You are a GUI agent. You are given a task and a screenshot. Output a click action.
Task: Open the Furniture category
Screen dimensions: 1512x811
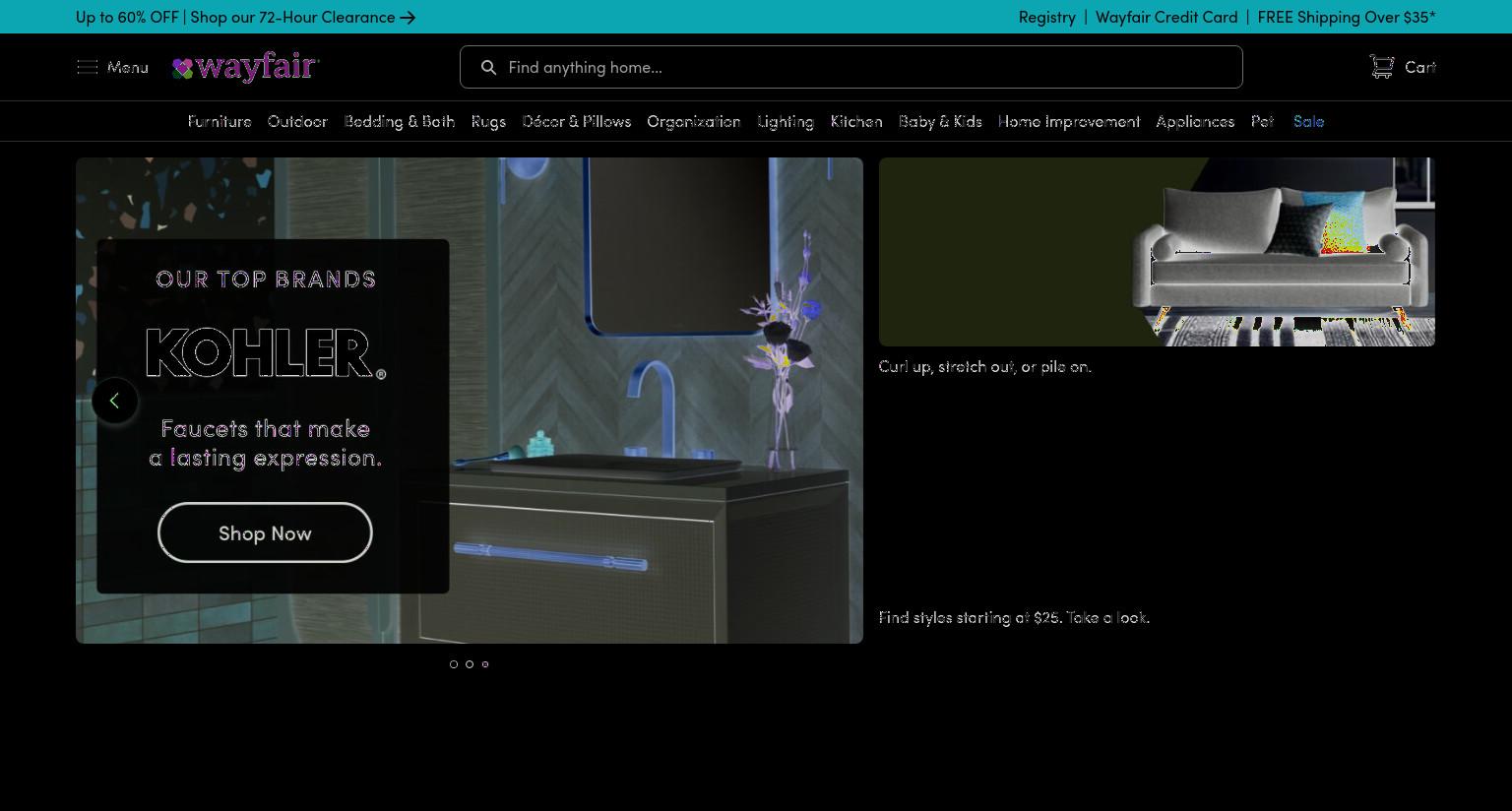[220, 121]
